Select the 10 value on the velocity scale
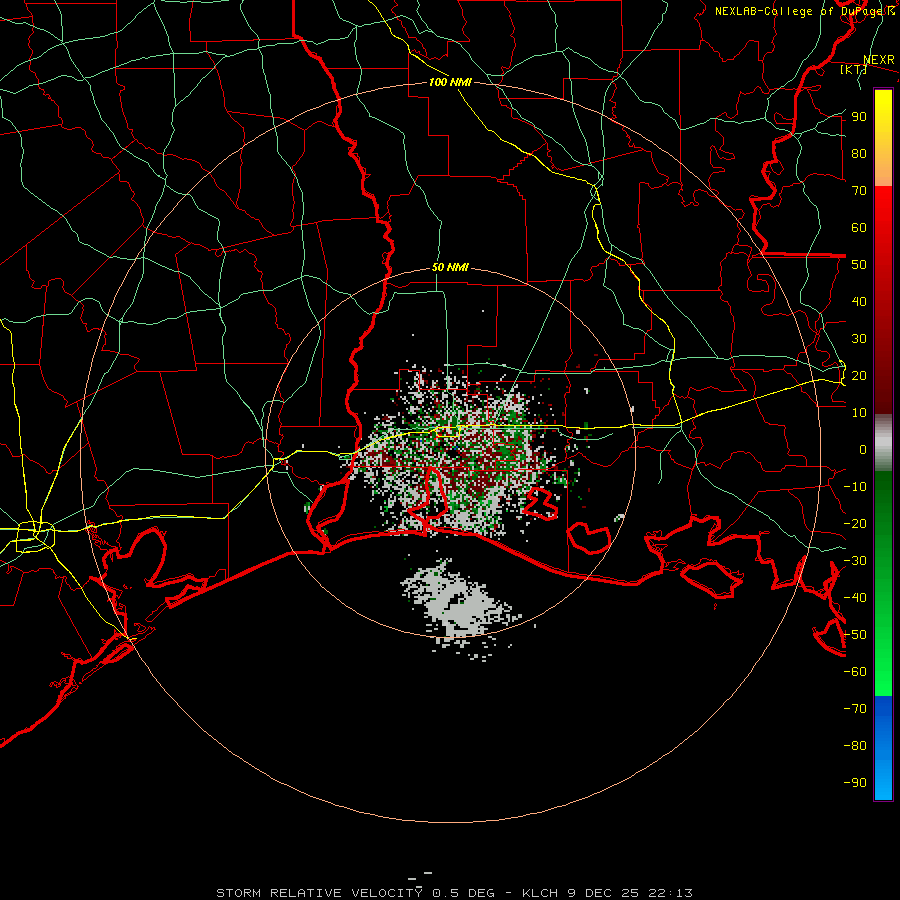900x900 pixels. (859, 413)
